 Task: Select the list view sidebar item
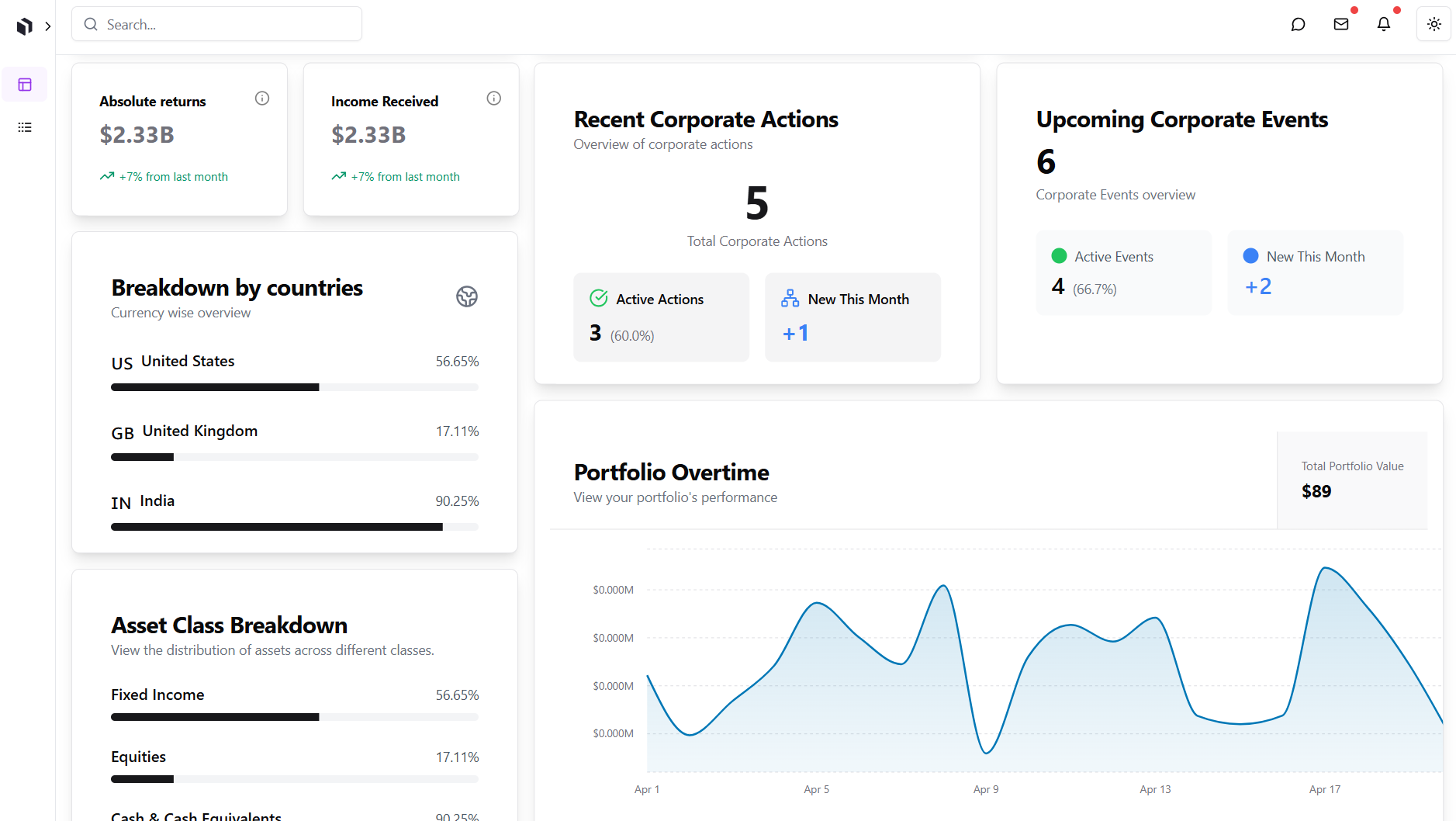[25, 127]
